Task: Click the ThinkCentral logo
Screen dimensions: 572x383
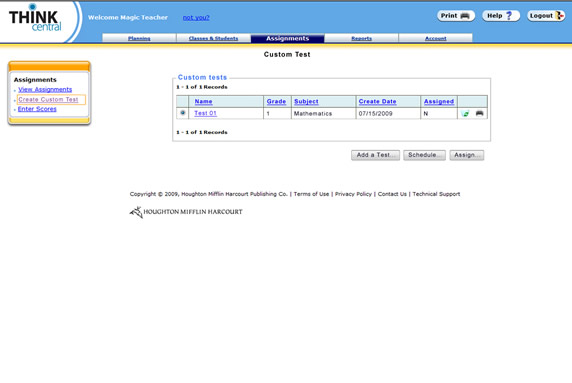Action: (x=35, y=19)
